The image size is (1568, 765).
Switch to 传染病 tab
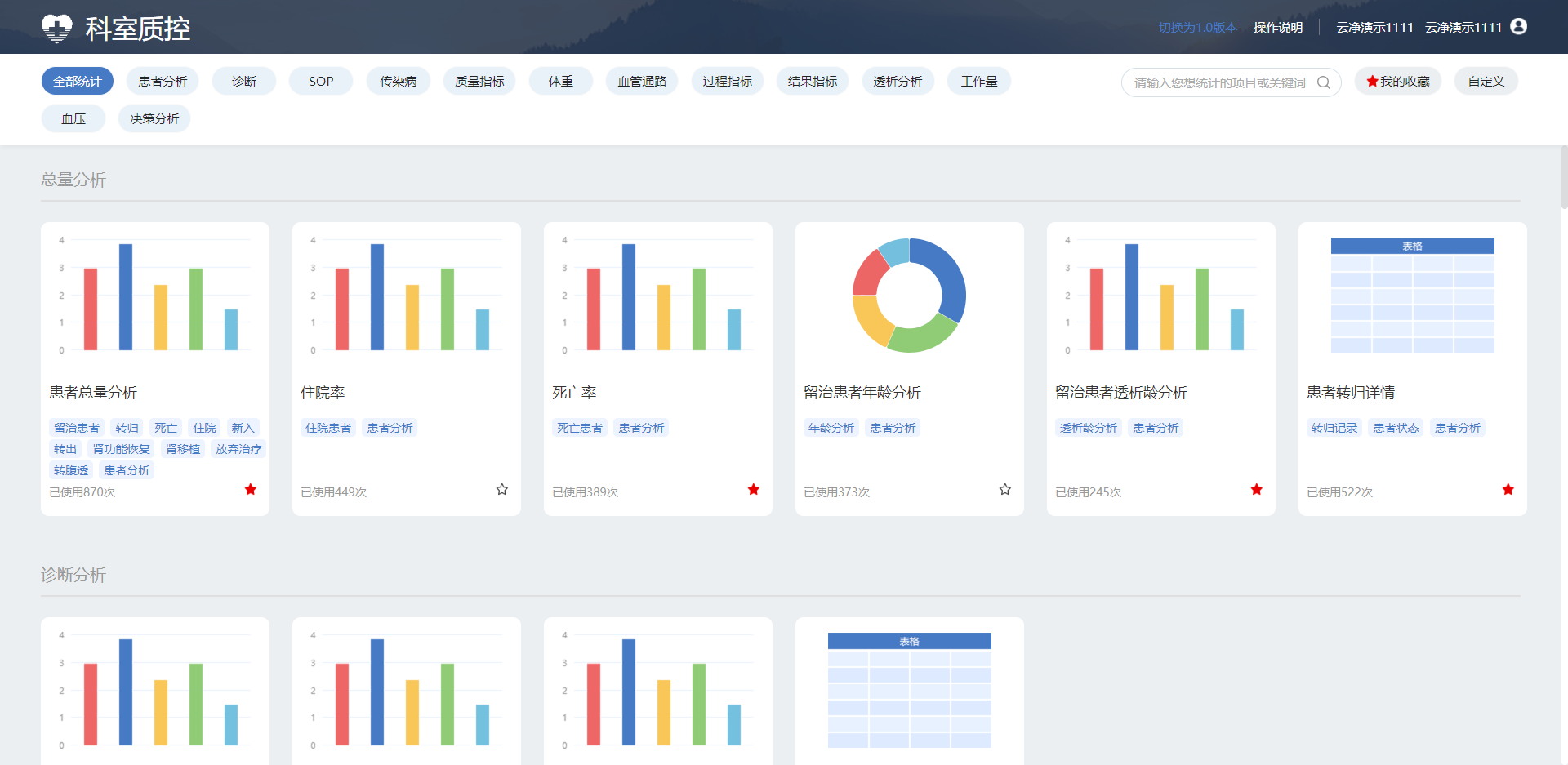pos(399,82)
